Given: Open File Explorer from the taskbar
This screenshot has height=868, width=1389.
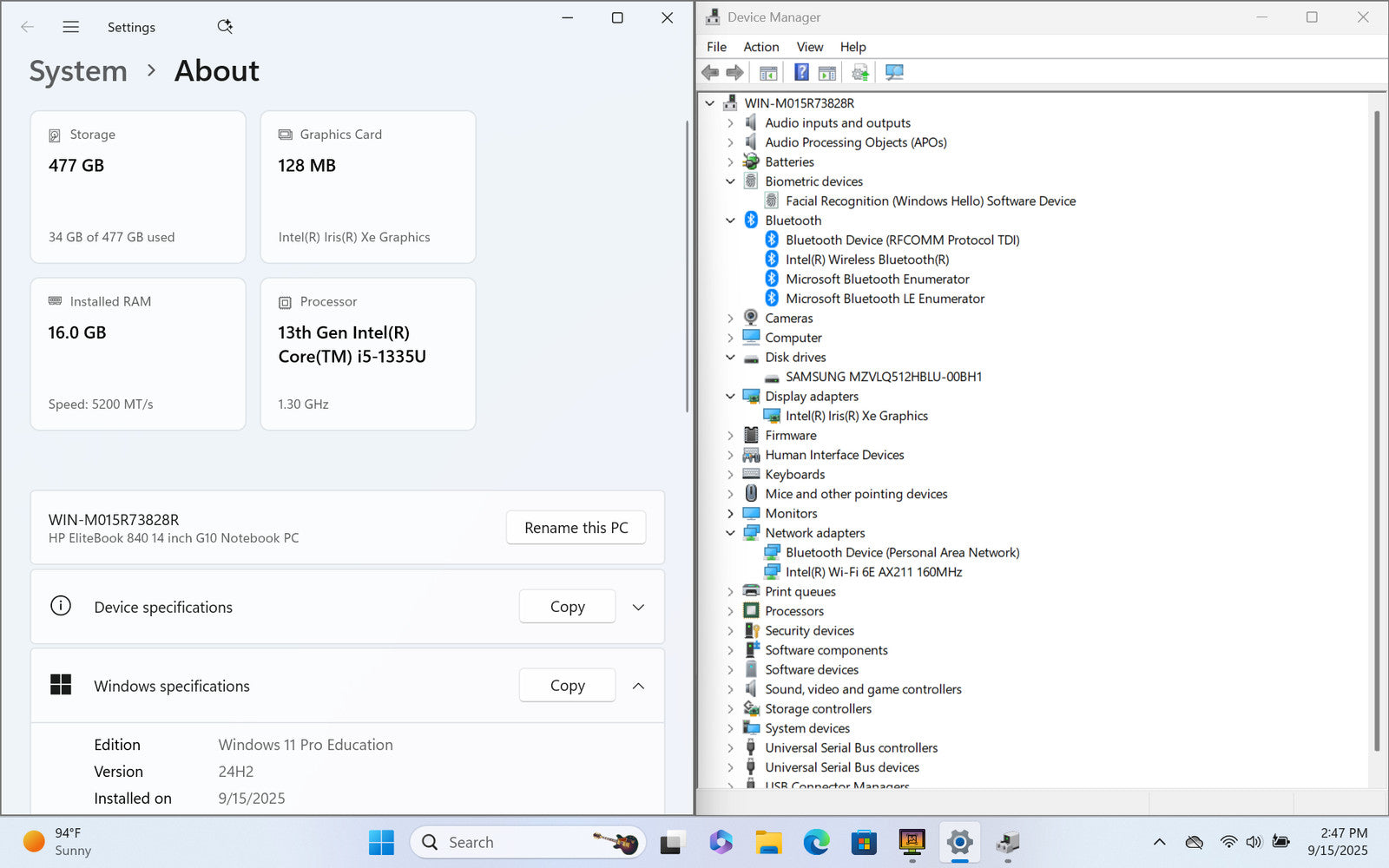Looking at the screenshot, I should (768, 842).
